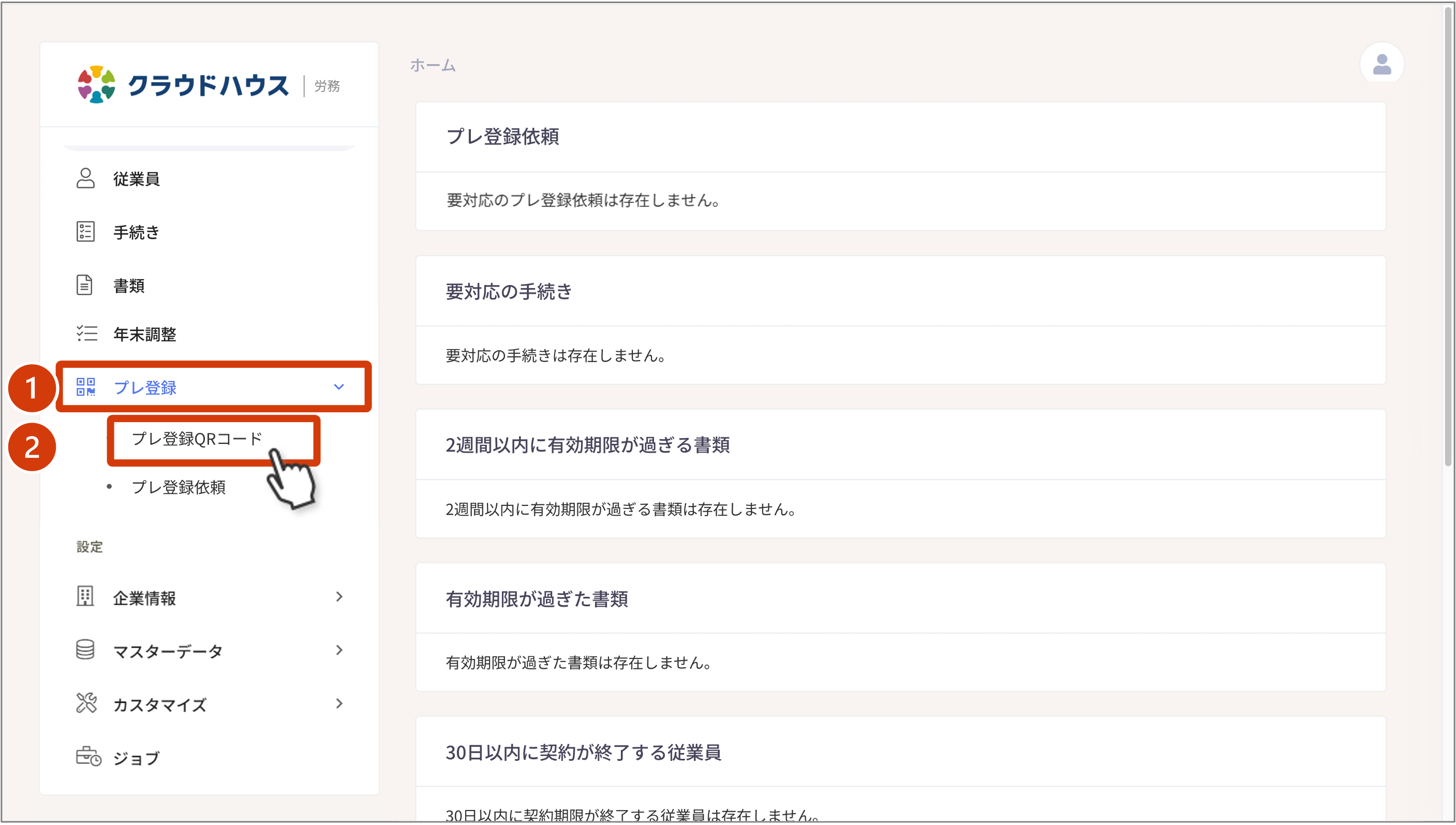The image size is (1456, 825).
Task: Click the user profile icon at top right
Action: pyautogui.click(x=1382, y=65)
